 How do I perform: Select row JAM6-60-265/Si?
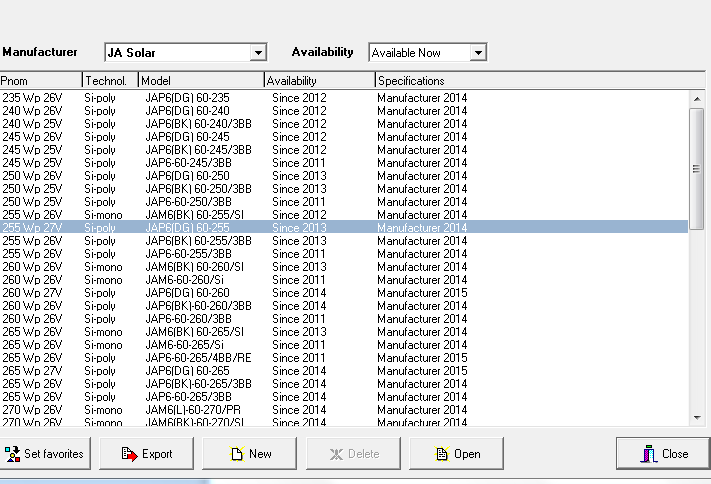[x=344, y=345]
